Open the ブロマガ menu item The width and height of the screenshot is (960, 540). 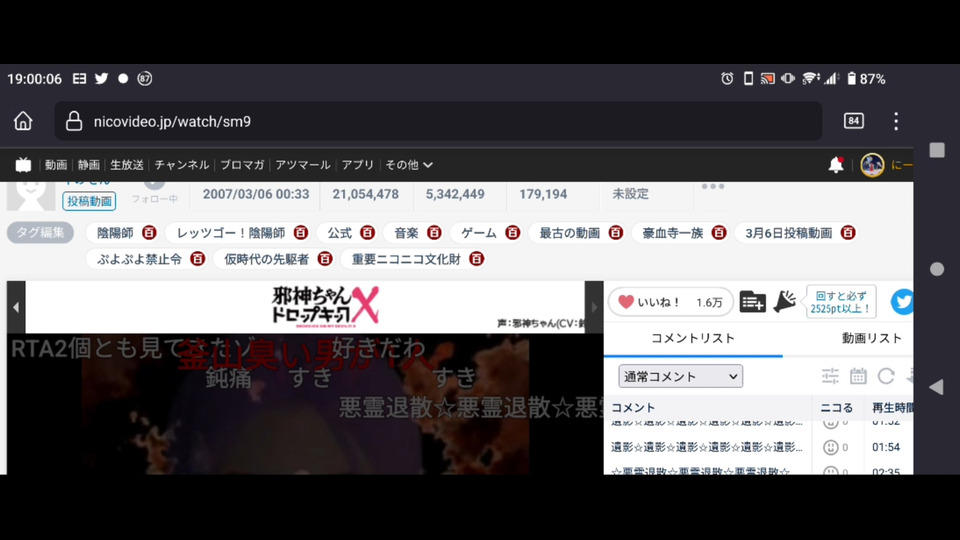click(x=242, y=165)
